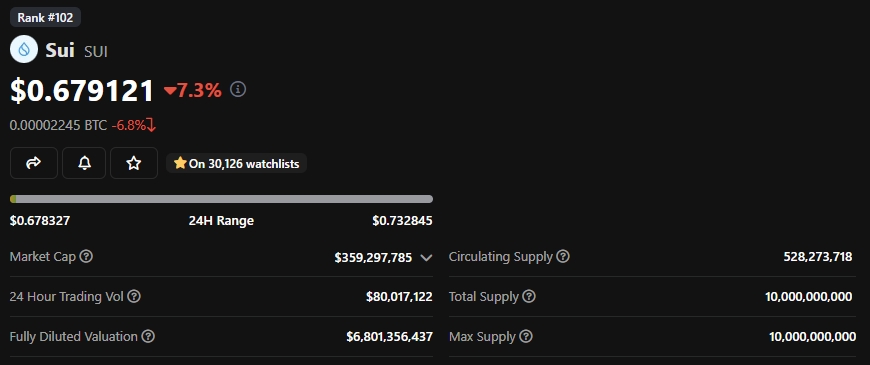Expand the Market Cap chevron dropdown

(x=426, y=257)
